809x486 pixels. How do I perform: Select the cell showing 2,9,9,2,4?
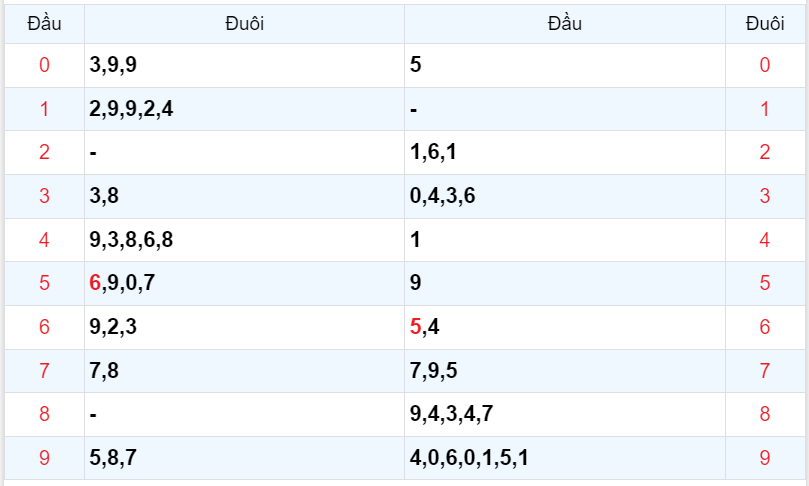[131, 109]
